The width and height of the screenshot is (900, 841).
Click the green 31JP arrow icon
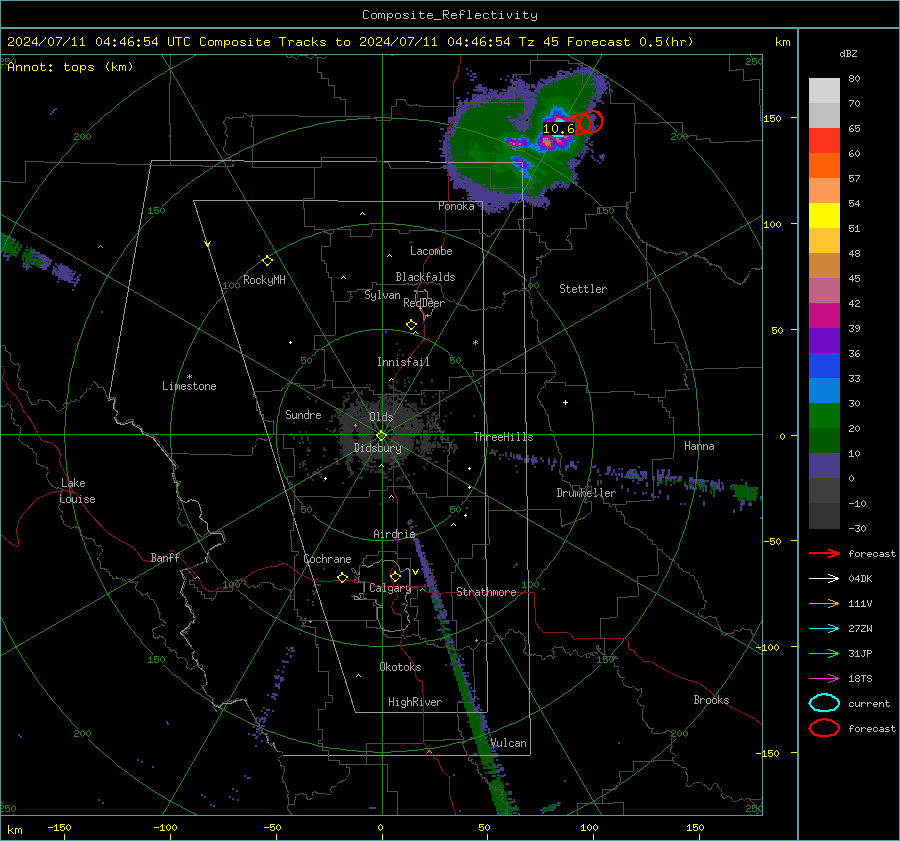click(x=824, y=653)
